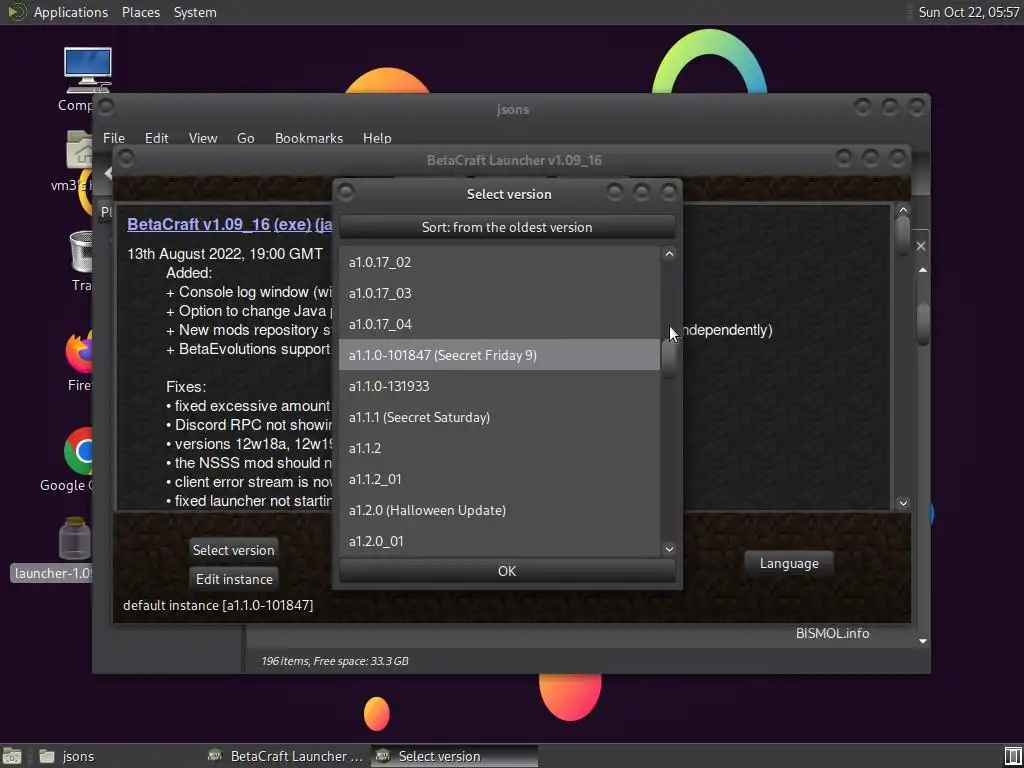
Task: Click the jsons window menu button
Action: pyautogui.click(x=106, y=106)
